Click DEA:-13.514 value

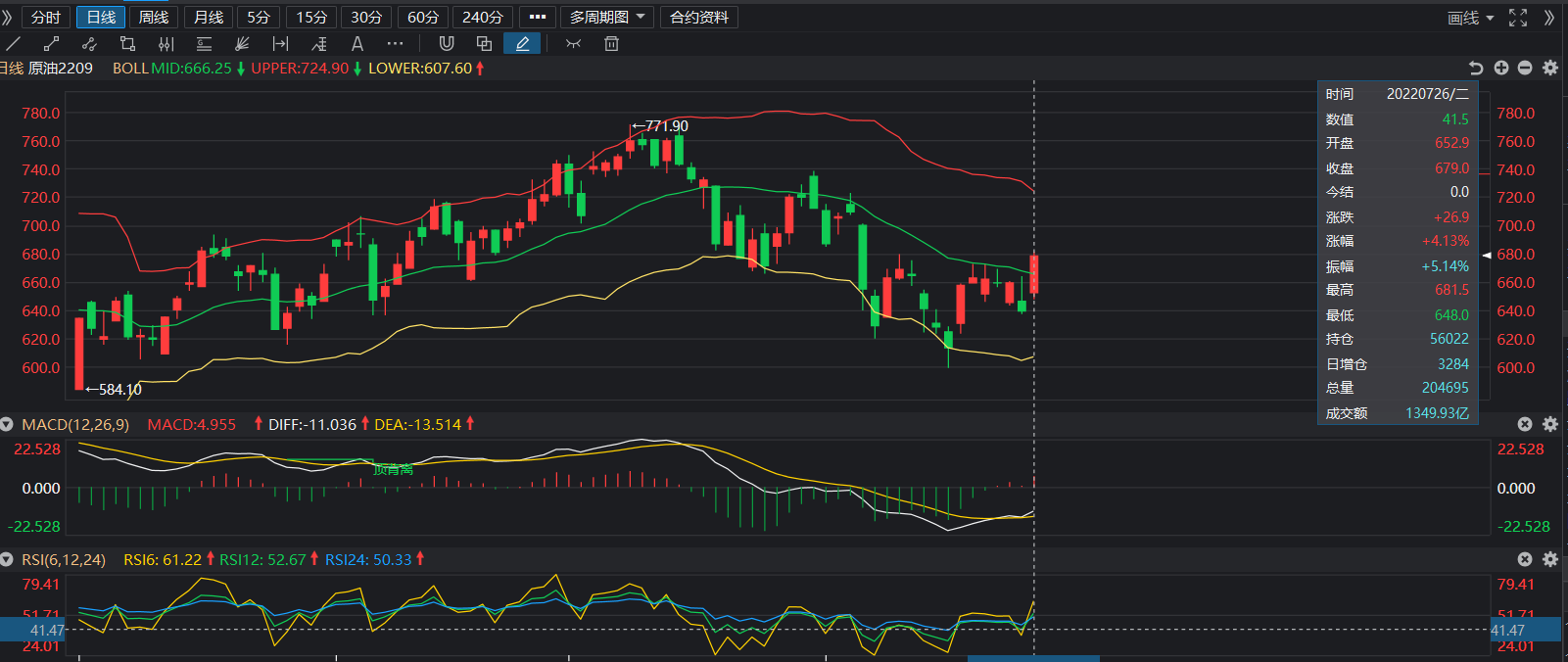click(x=417, y=424)
